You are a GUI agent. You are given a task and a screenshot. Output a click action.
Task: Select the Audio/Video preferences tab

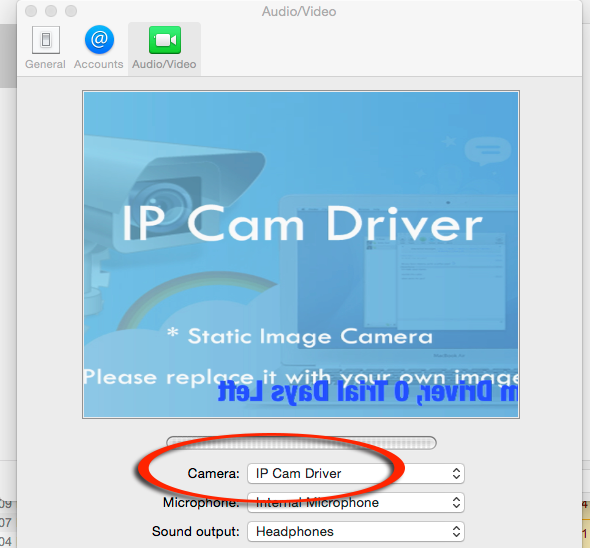pos(164,48)
